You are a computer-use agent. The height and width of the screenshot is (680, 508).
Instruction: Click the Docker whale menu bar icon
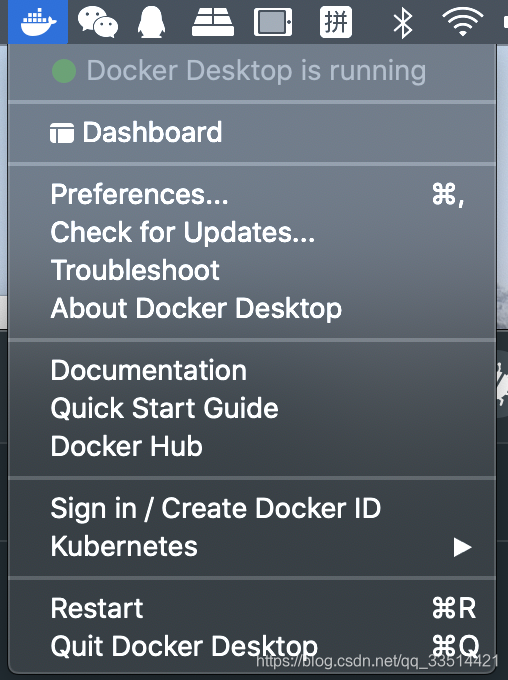point(38,22)
